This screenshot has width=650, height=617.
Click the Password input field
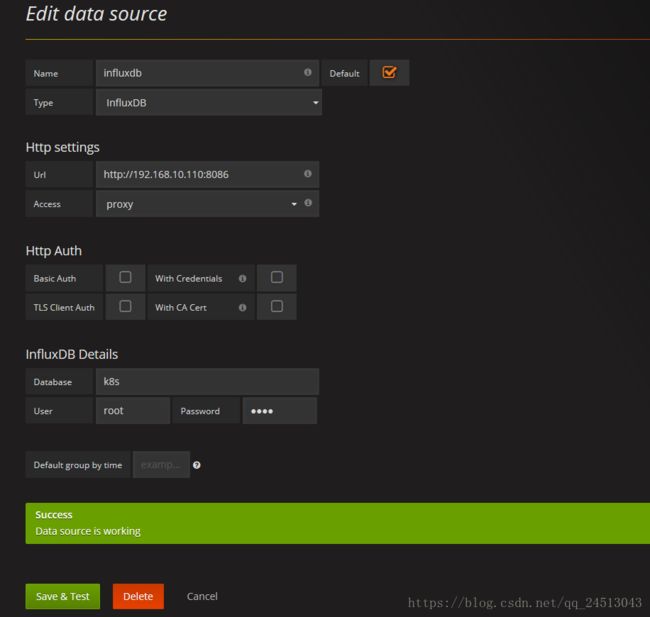point(280,411)
